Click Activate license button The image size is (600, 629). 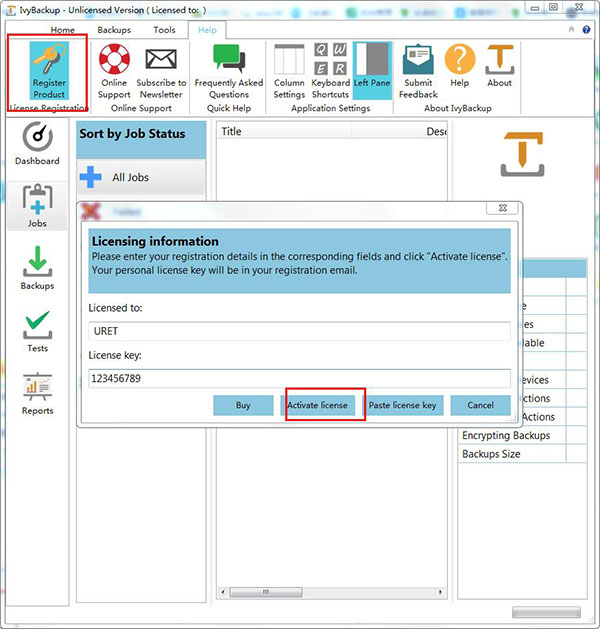317,405
